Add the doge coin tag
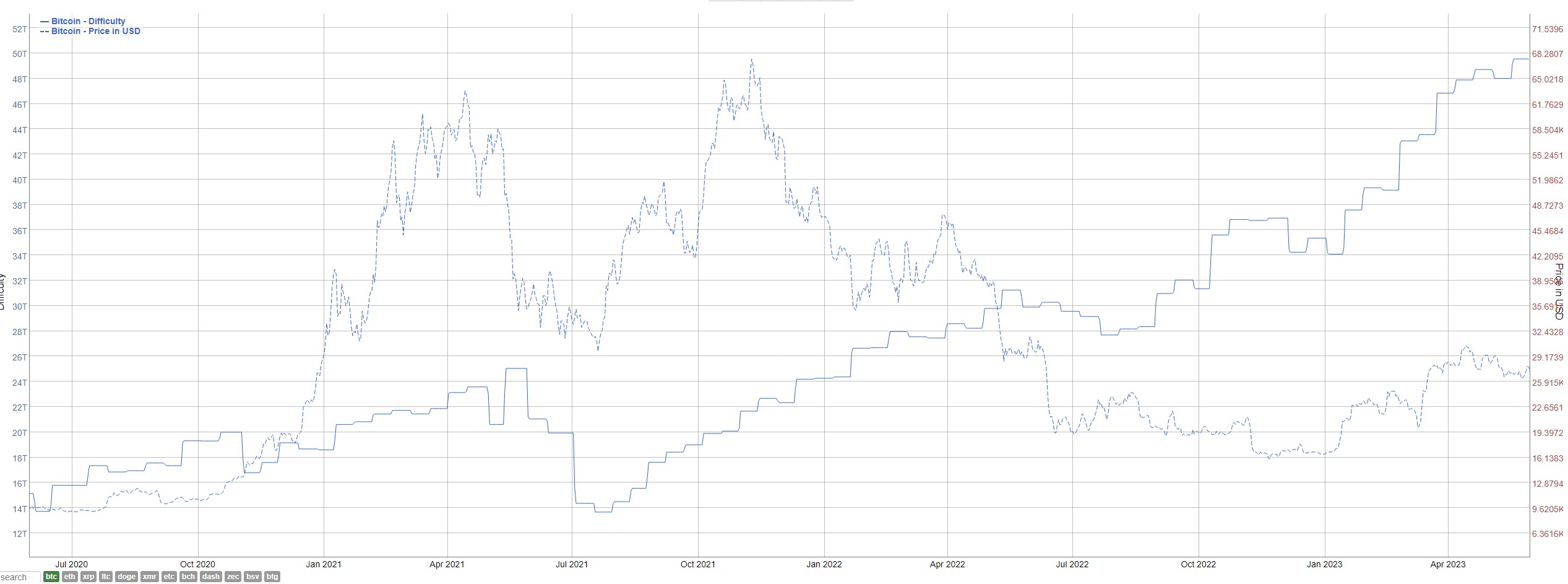This screenshot has width=1568, height=584. [126, 577]
